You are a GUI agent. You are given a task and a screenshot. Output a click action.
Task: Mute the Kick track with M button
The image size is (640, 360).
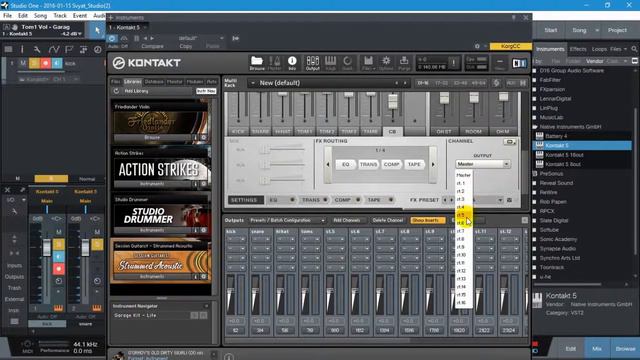pos(23,63)
